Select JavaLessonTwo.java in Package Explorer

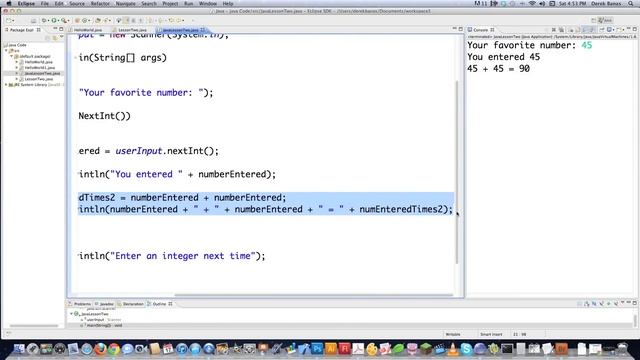click(x=42, y=73)
